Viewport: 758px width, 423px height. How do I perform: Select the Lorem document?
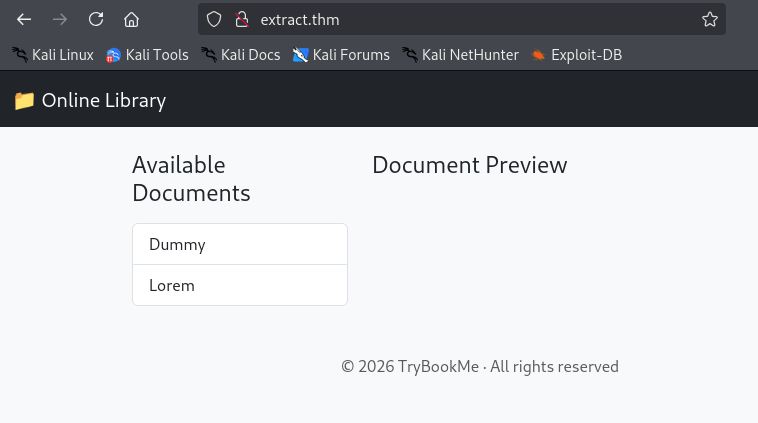(240, 285)
